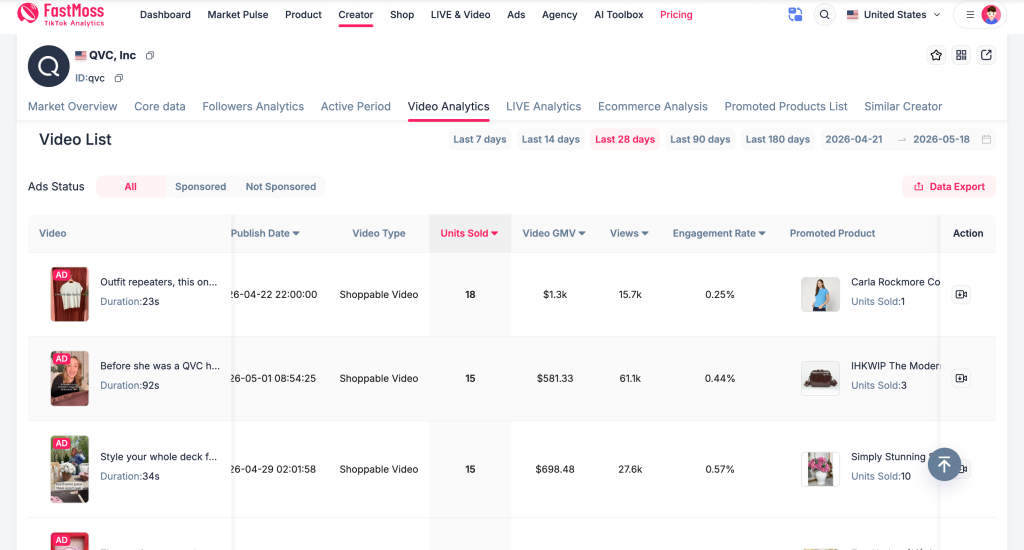Switch to LIVE Analytics tab
1024x550 pixels.
tap(543, 106)
